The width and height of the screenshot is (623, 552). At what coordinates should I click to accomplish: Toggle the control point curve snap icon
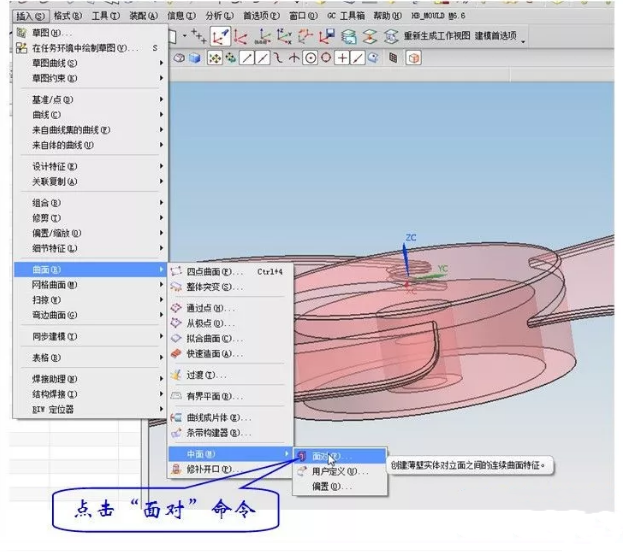(x=279, y=58)
